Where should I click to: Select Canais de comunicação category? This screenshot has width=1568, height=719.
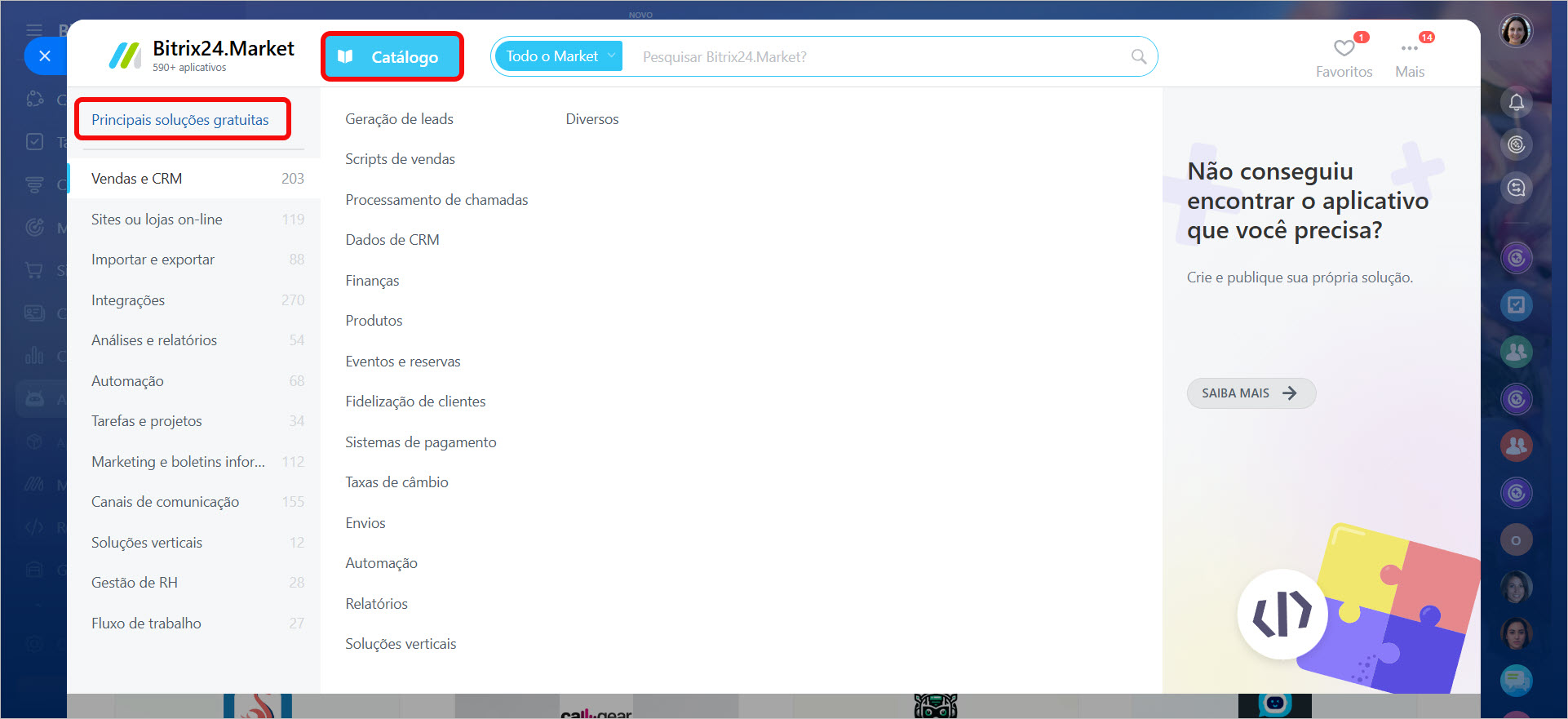tap(194, 502)
